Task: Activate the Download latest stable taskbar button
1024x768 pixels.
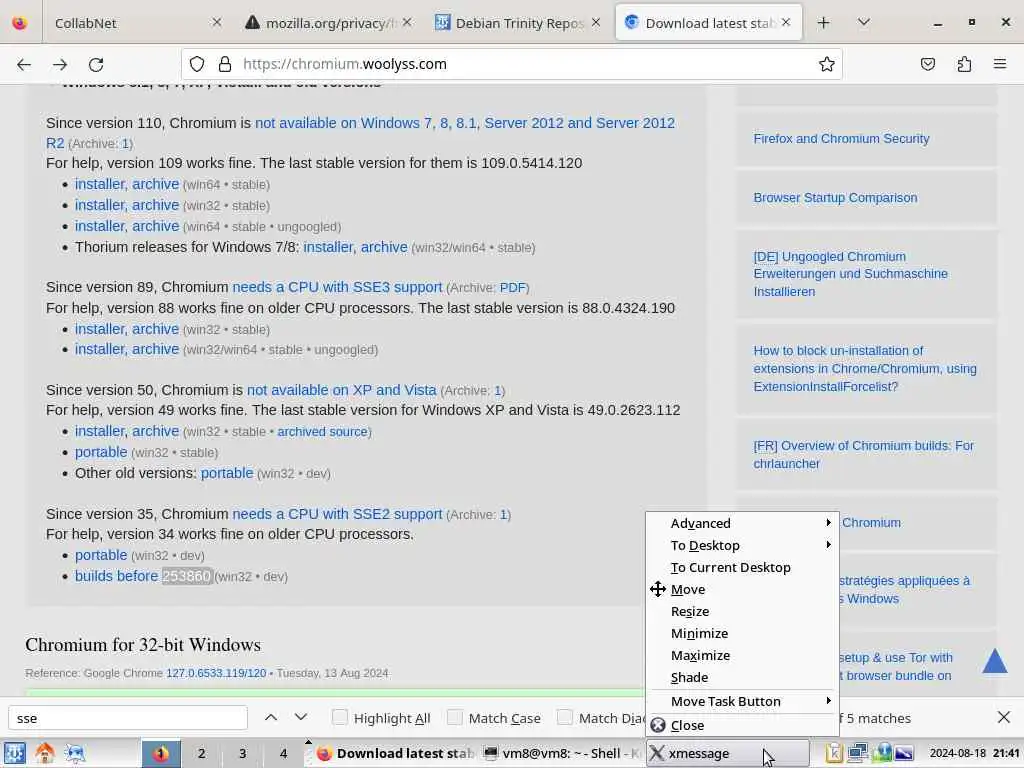Action: pyautogui.click(x=394, y=753)
